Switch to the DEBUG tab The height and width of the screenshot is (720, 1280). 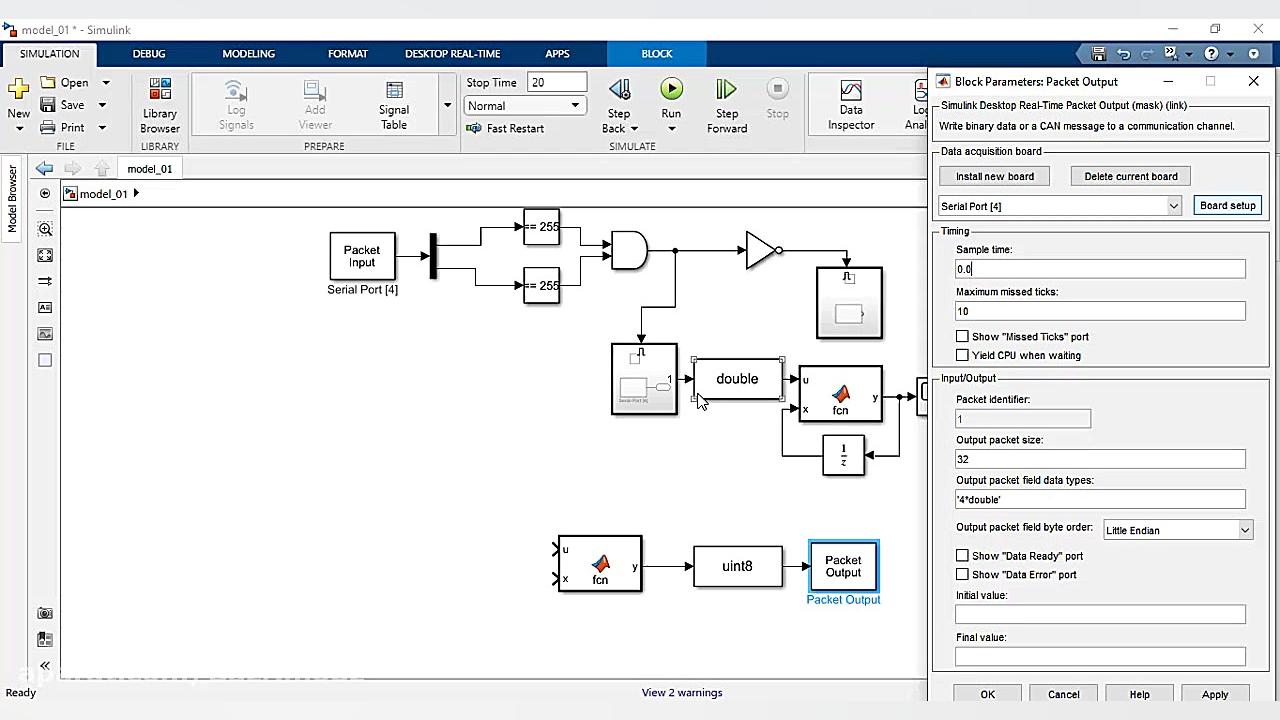(x=149, y=54)
